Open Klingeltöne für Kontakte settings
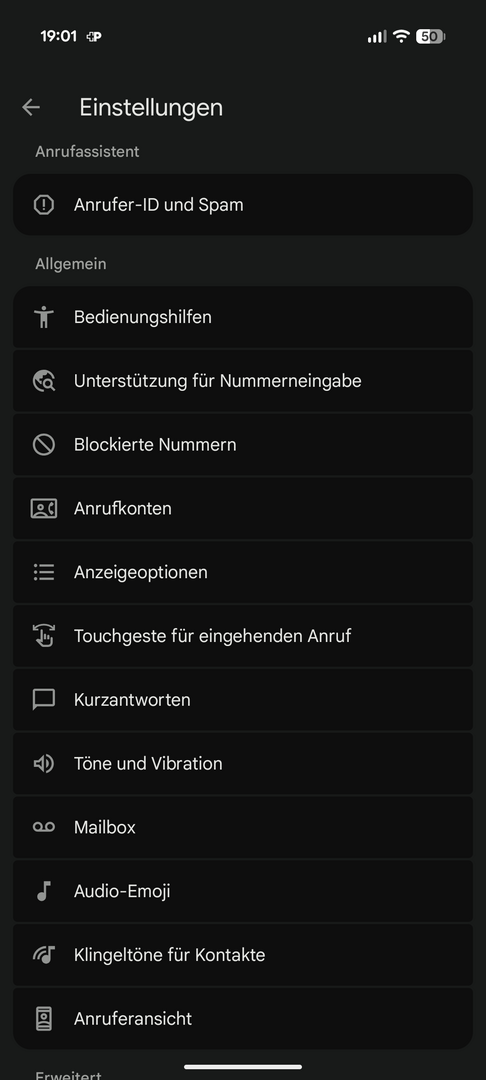486x1080 pixels. [x=243, y=955]
